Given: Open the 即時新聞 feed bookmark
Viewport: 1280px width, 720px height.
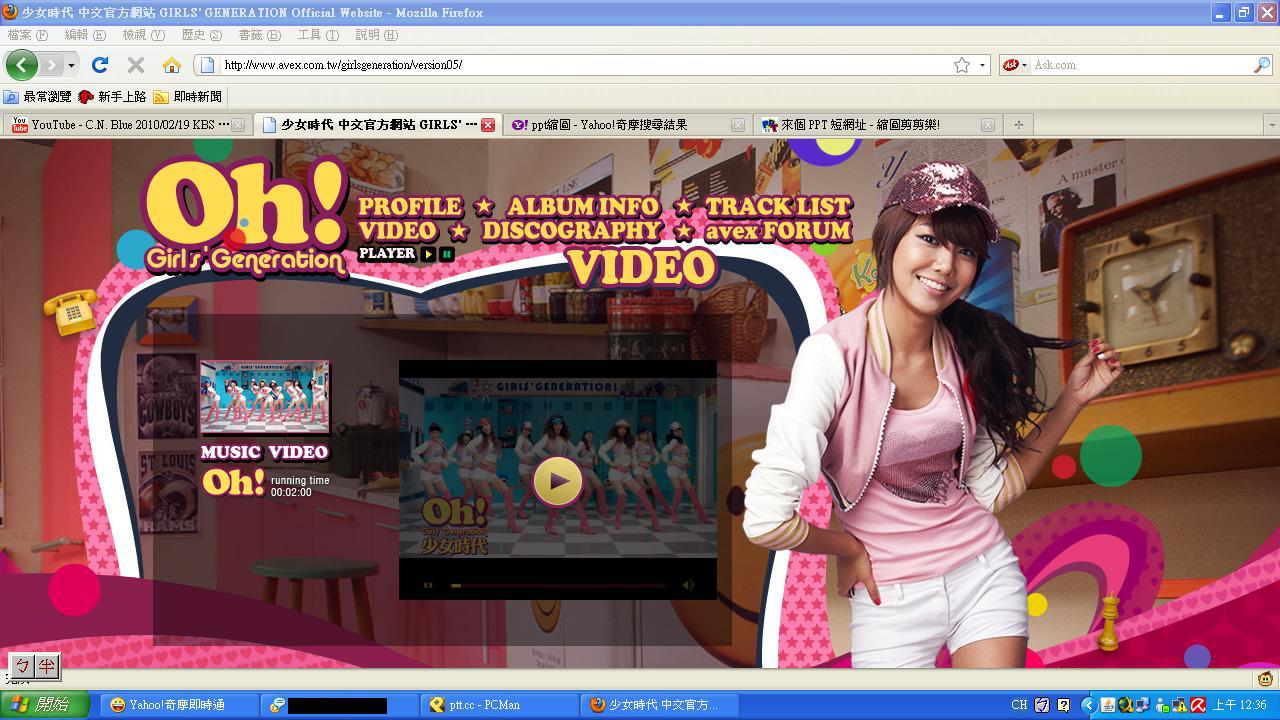Looking at the screenshot, I should 187,97.
